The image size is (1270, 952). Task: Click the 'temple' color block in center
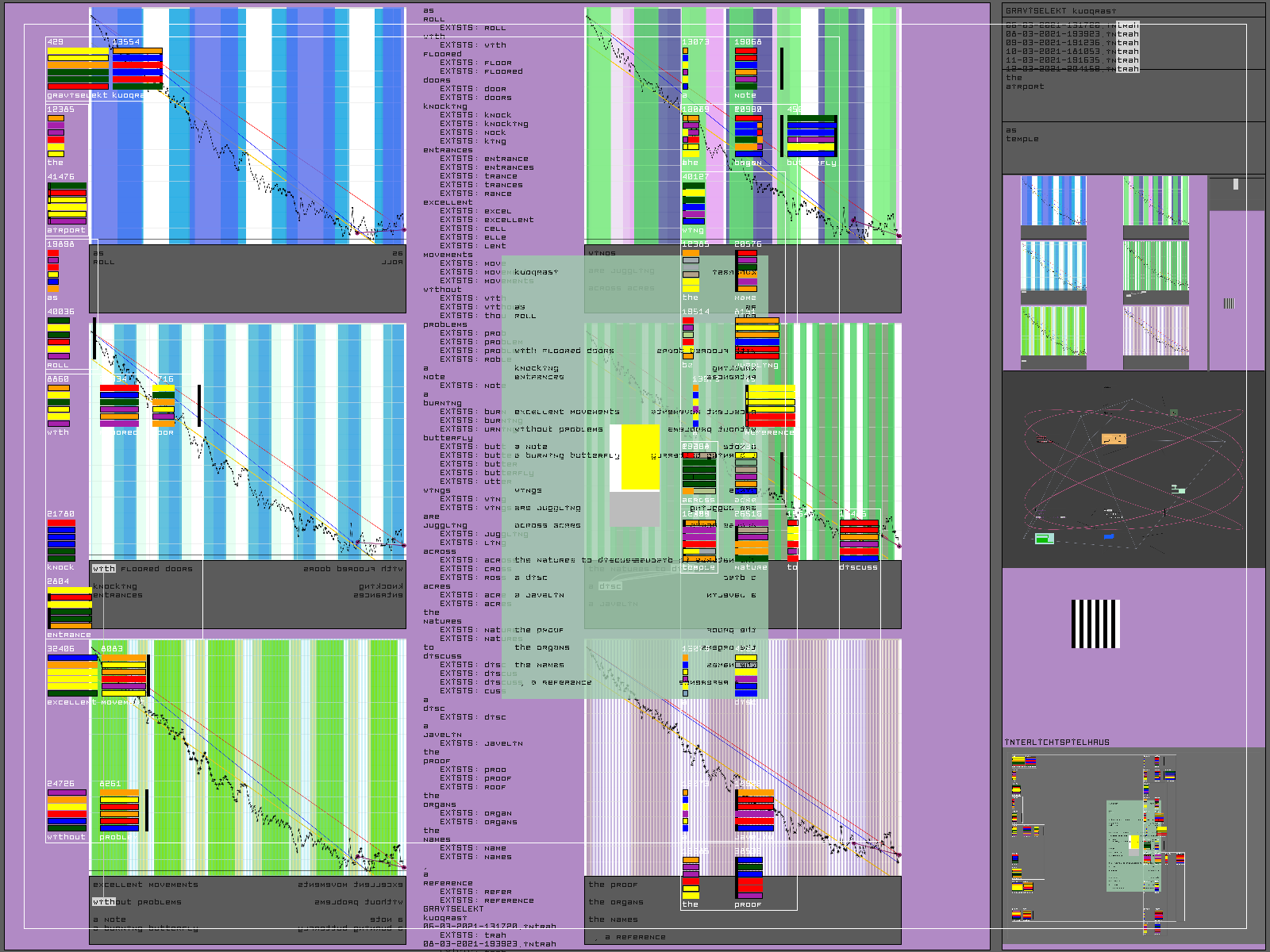click(698, 540)
